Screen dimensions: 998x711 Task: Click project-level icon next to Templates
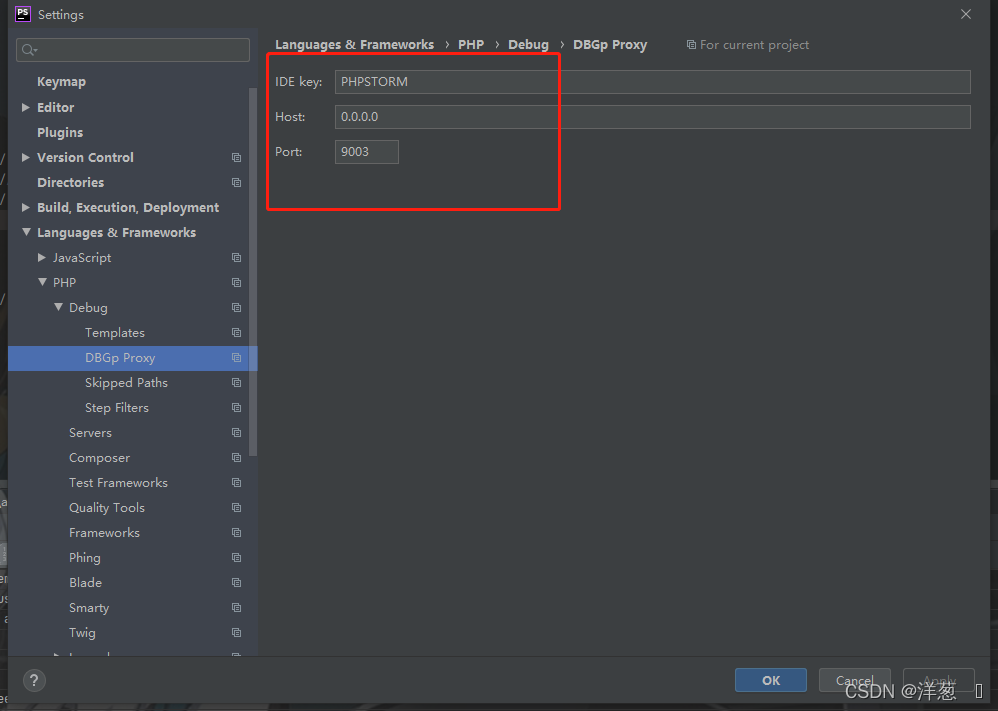click(x=237, y=333)
